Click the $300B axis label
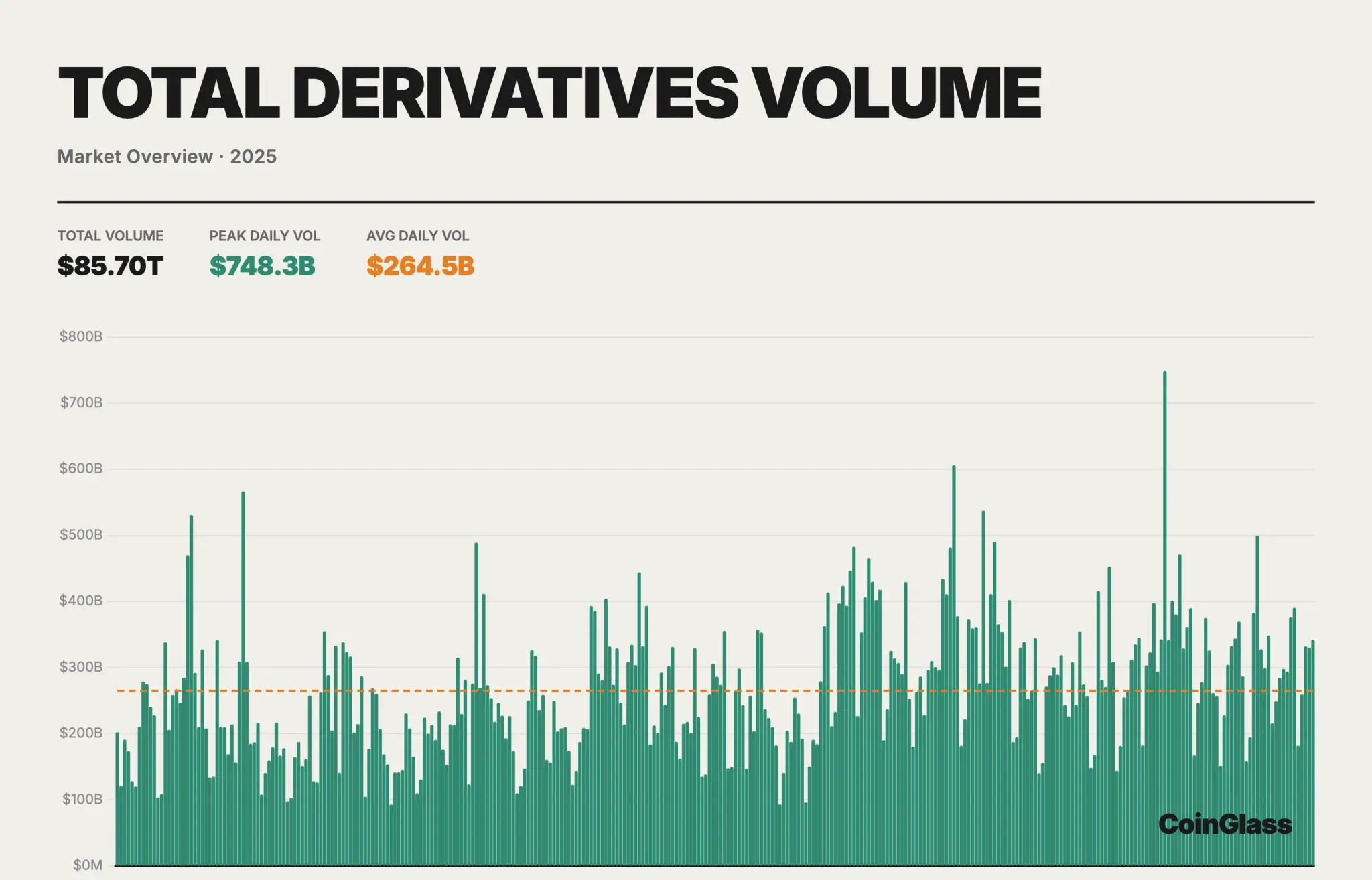Screen dimensions: 1372x880 (81, 667)
